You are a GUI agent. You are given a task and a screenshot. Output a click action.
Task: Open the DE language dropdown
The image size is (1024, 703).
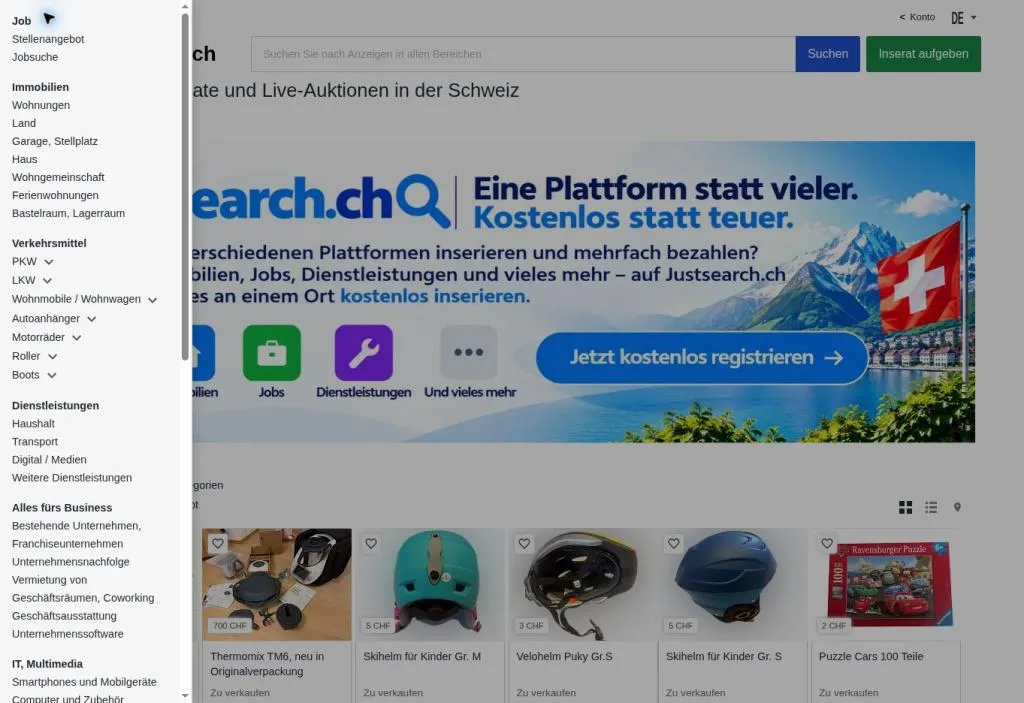coord(964,18)
